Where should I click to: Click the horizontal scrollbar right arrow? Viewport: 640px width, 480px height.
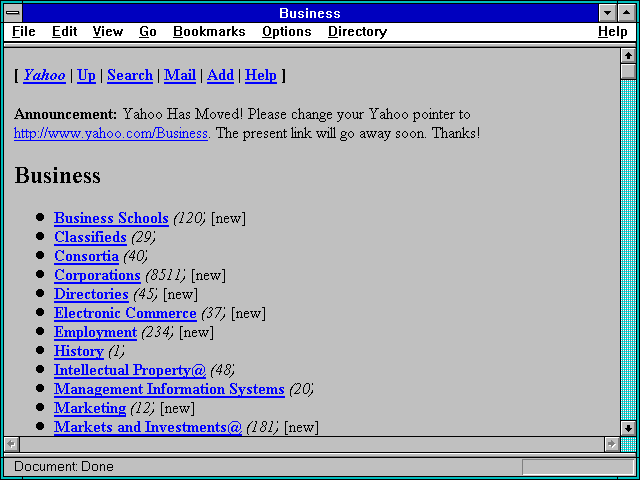612,444
